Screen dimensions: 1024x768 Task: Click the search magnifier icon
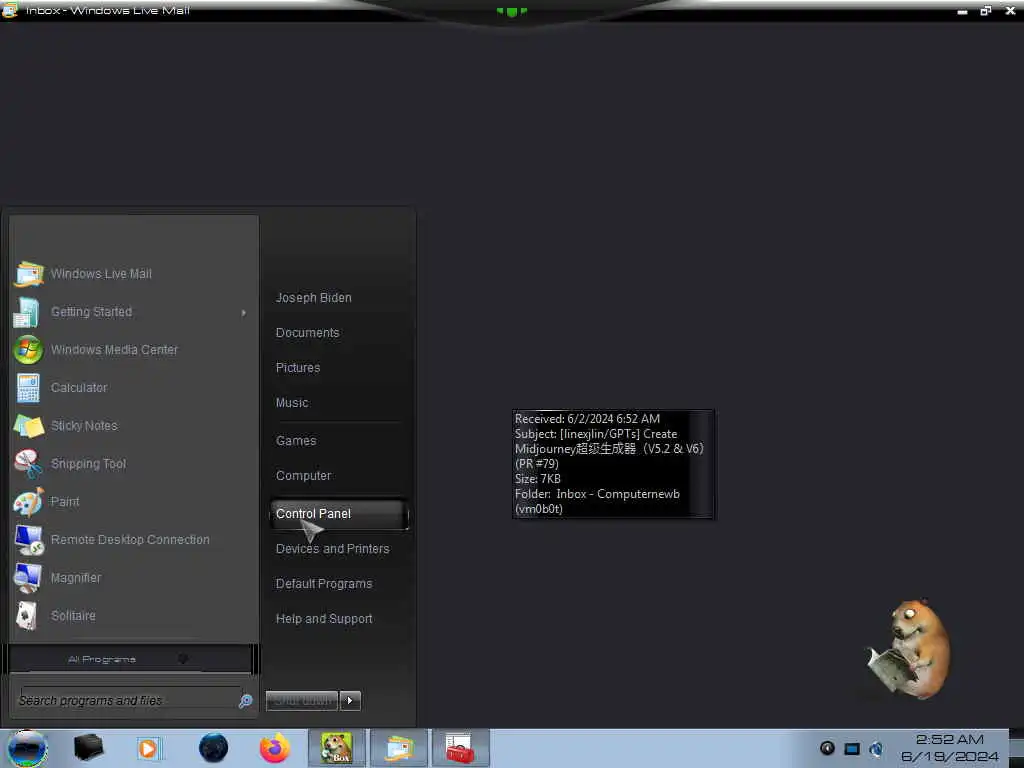(x=246, y=701)
